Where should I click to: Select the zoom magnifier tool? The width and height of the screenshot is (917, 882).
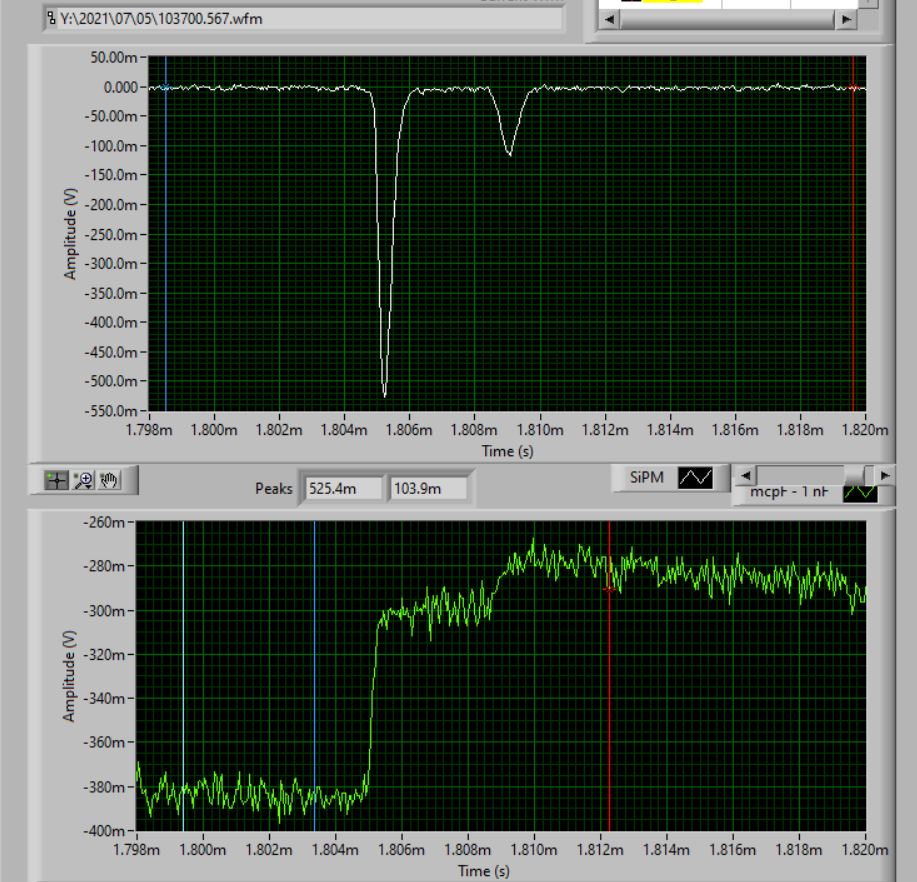[x=83, y=480]
